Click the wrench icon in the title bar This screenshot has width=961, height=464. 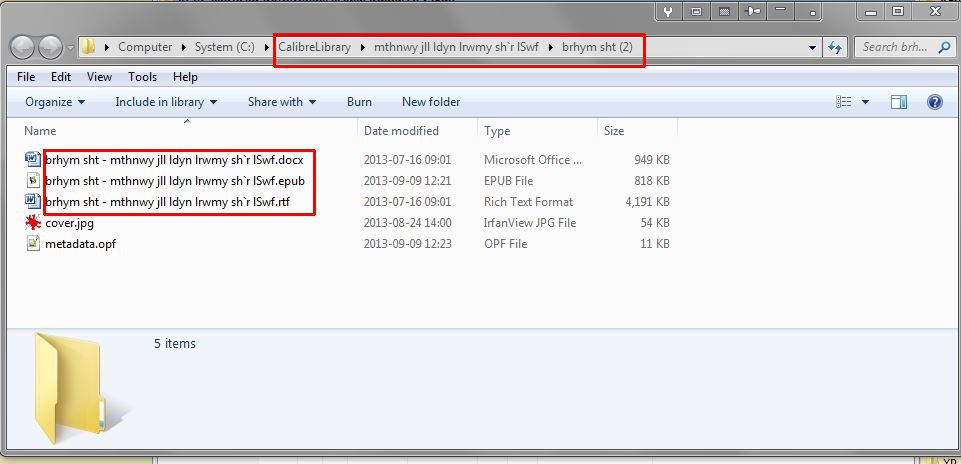(x=669, y=11)
